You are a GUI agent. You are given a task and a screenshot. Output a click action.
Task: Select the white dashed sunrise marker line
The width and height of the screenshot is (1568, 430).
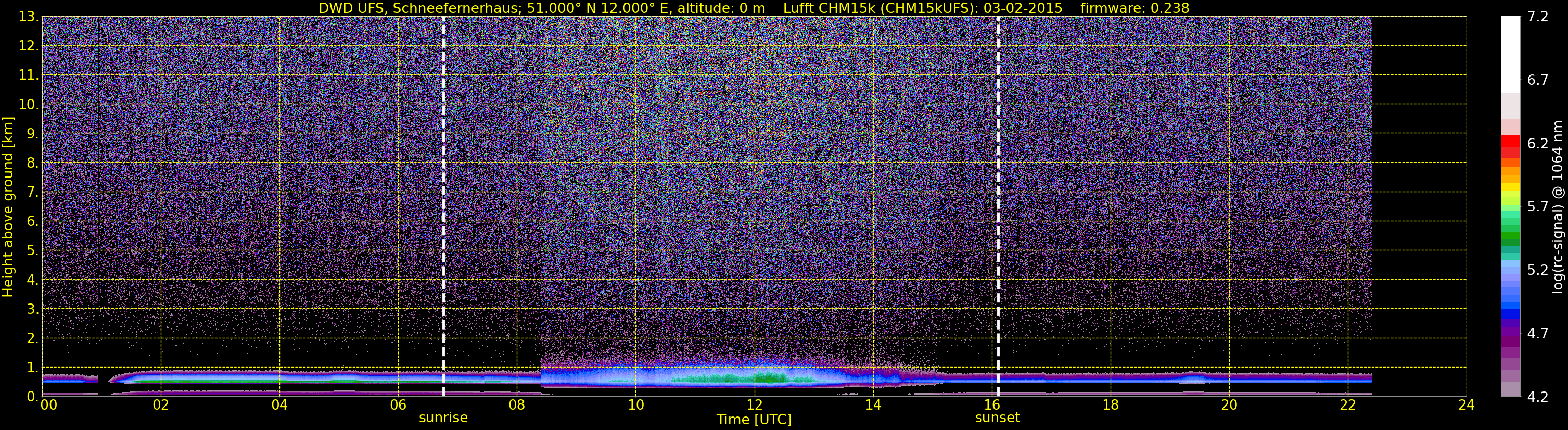[443, 207]
